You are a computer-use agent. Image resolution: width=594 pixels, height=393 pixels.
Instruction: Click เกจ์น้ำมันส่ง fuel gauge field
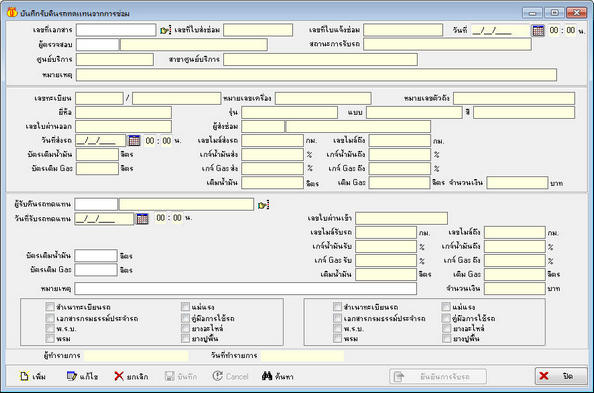point(272,155)
